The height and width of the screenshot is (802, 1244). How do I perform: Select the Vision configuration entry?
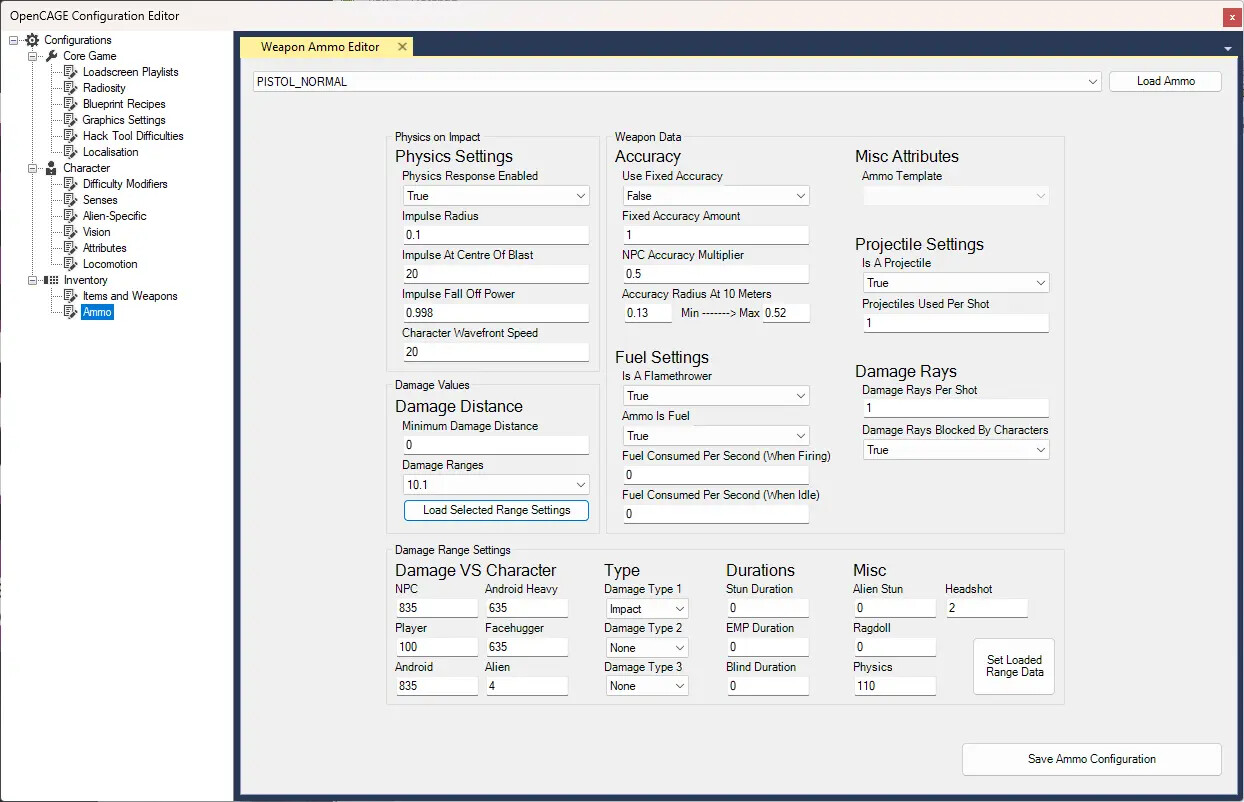(97, 231)
